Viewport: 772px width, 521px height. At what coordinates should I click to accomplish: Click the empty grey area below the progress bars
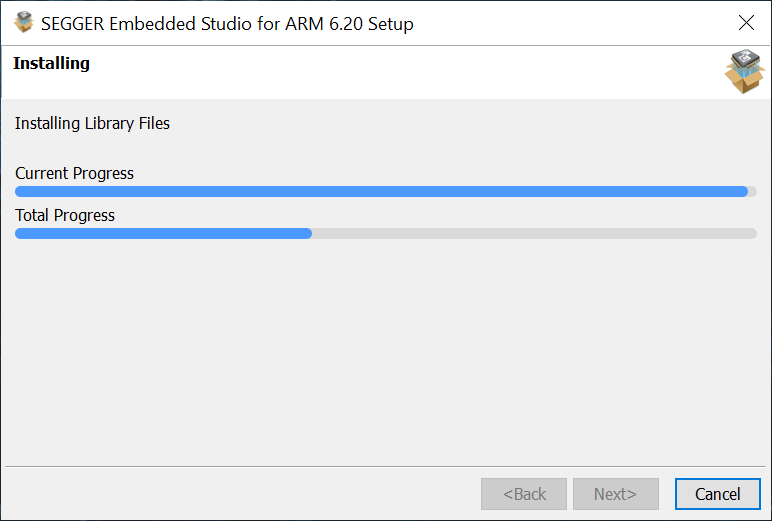click(x=386, y=350)
